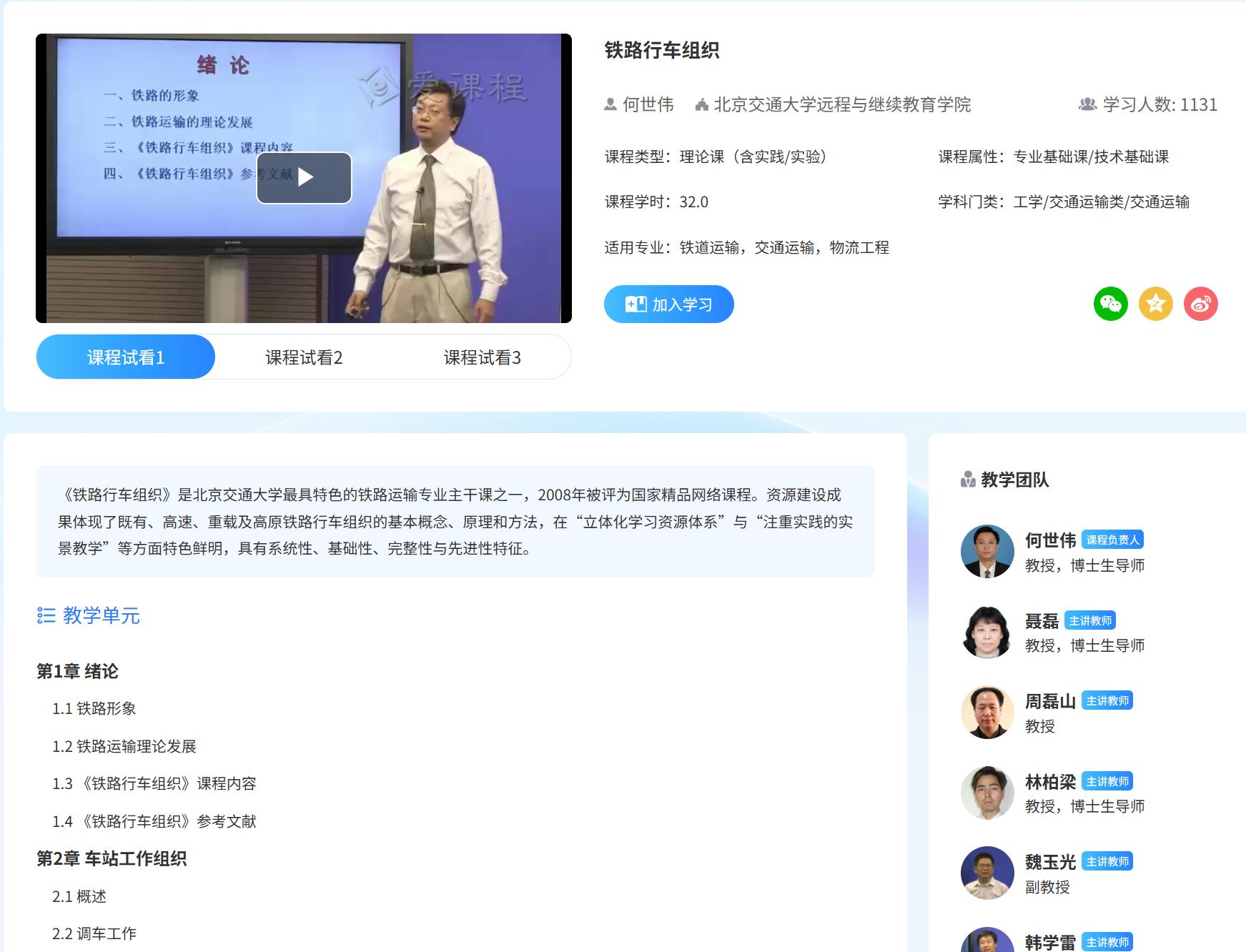Click the school building icon

click(x=702, y=105)
